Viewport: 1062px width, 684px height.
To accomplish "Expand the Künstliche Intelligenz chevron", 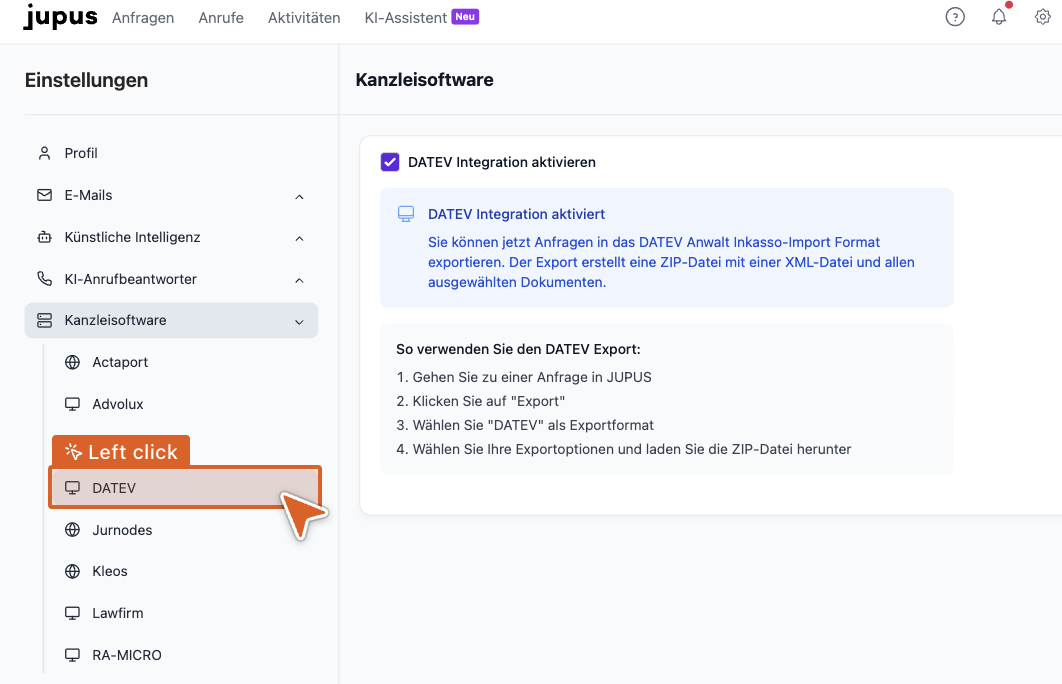I will tap(299, 239).
